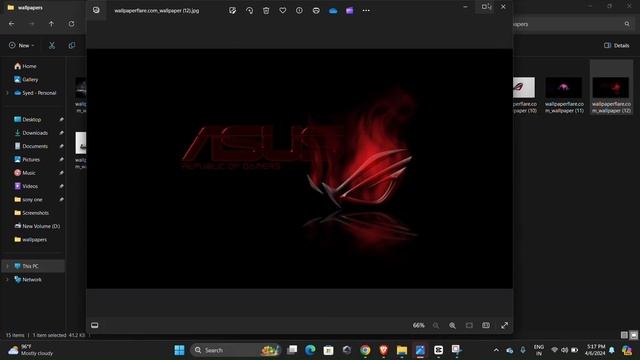640x360 pixels.
Task: Show file info for the image
Action: 299,11
